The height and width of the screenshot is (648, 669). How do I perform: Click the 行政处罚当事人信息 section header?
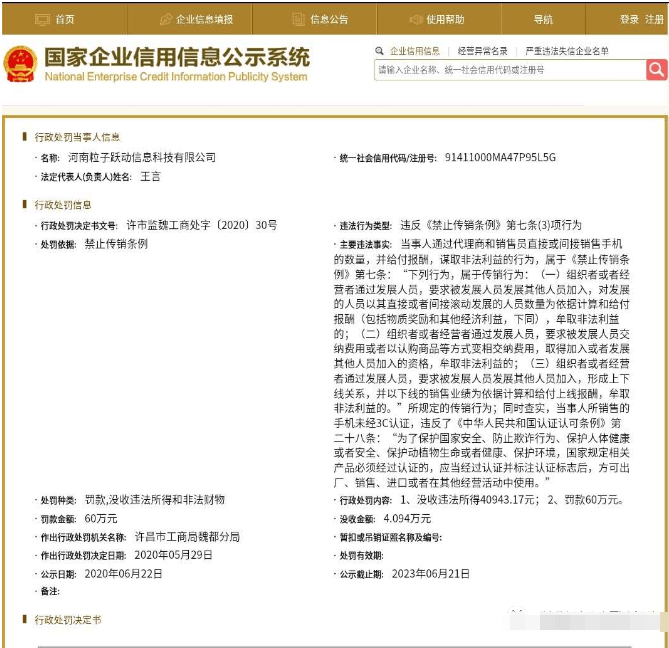[x=77, y=137]
